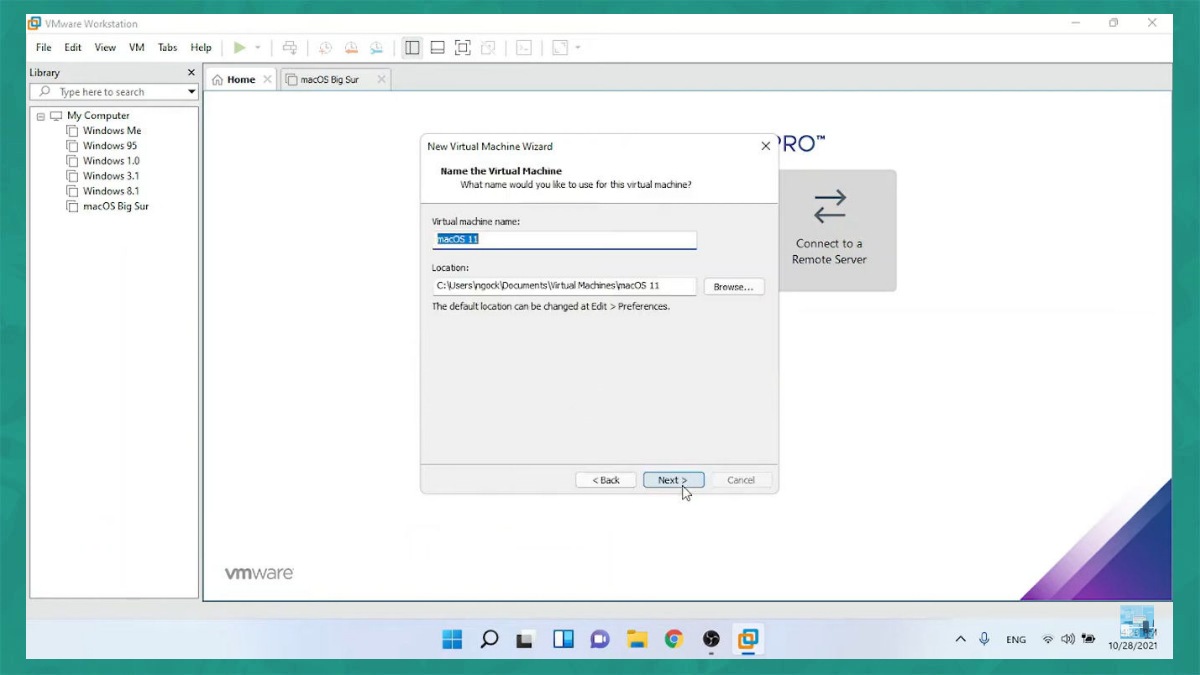Image resolution: width=1200 pixels, height=675 pixels.
Task: Click the Task View taskbar icon
Action: pyautogui.click(x=526, y=639)
